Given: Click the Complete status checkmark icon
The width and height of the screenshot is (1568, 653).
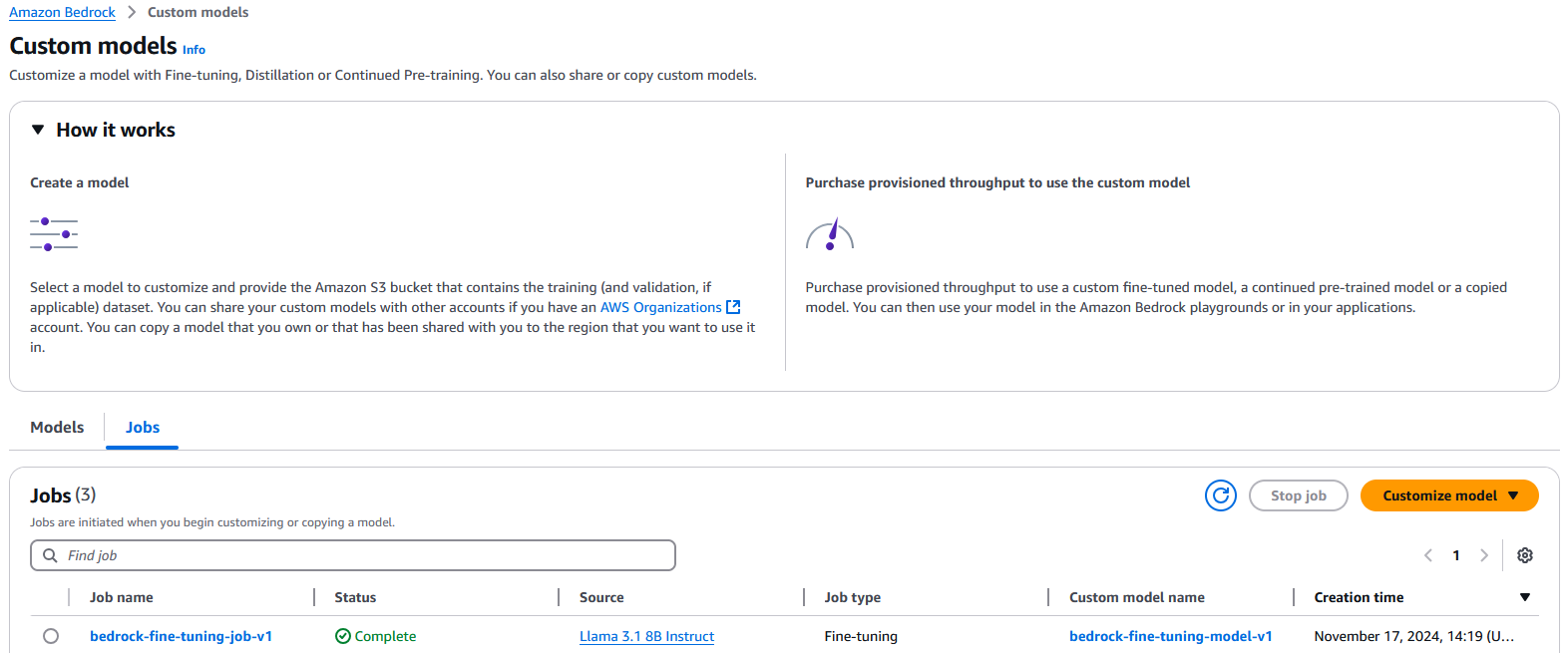Looking at the screenshot, I should pos(343,636).
